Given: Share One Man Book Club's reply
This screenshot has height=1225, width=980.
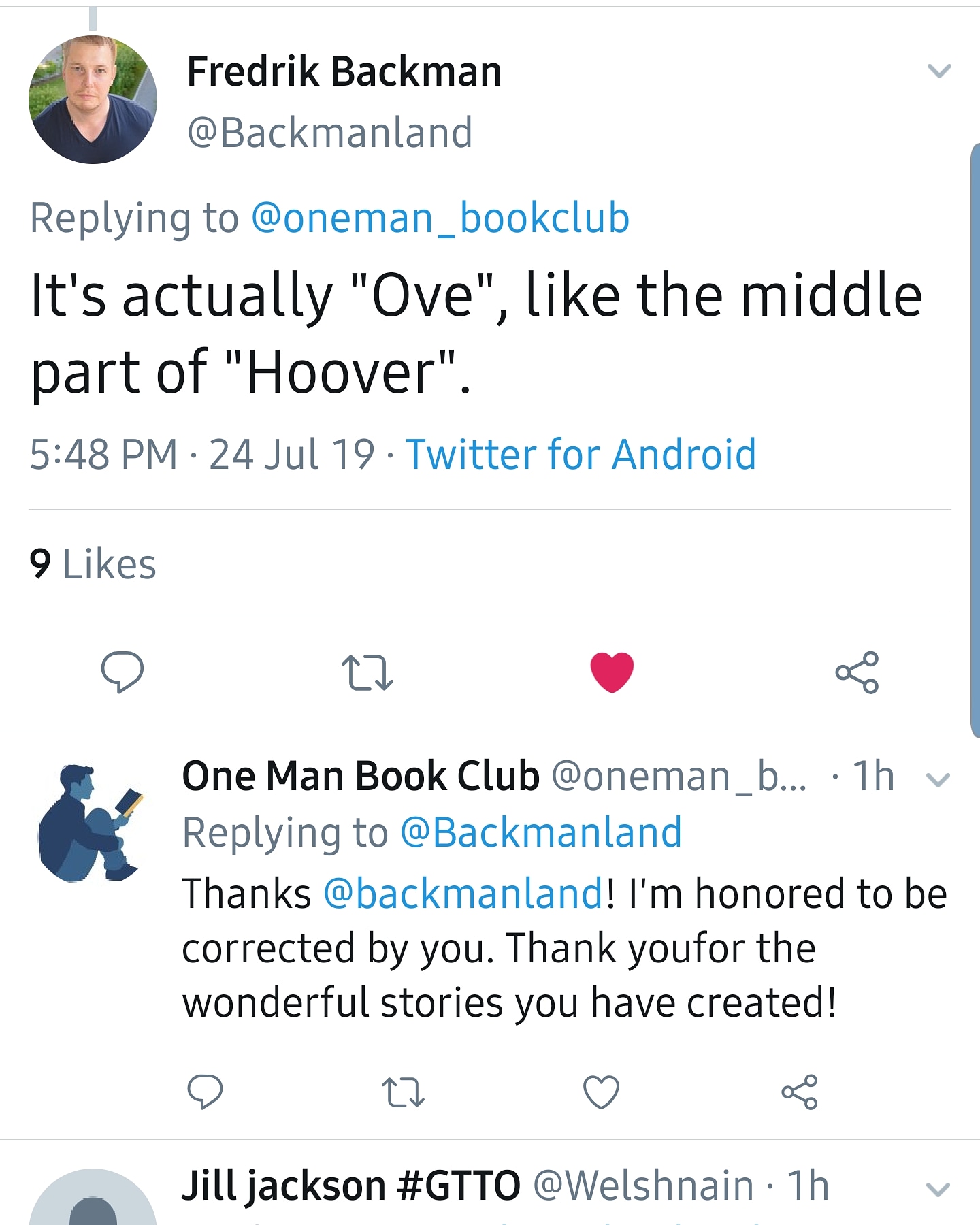Looking at the screenshot, I should (800, 1092).
